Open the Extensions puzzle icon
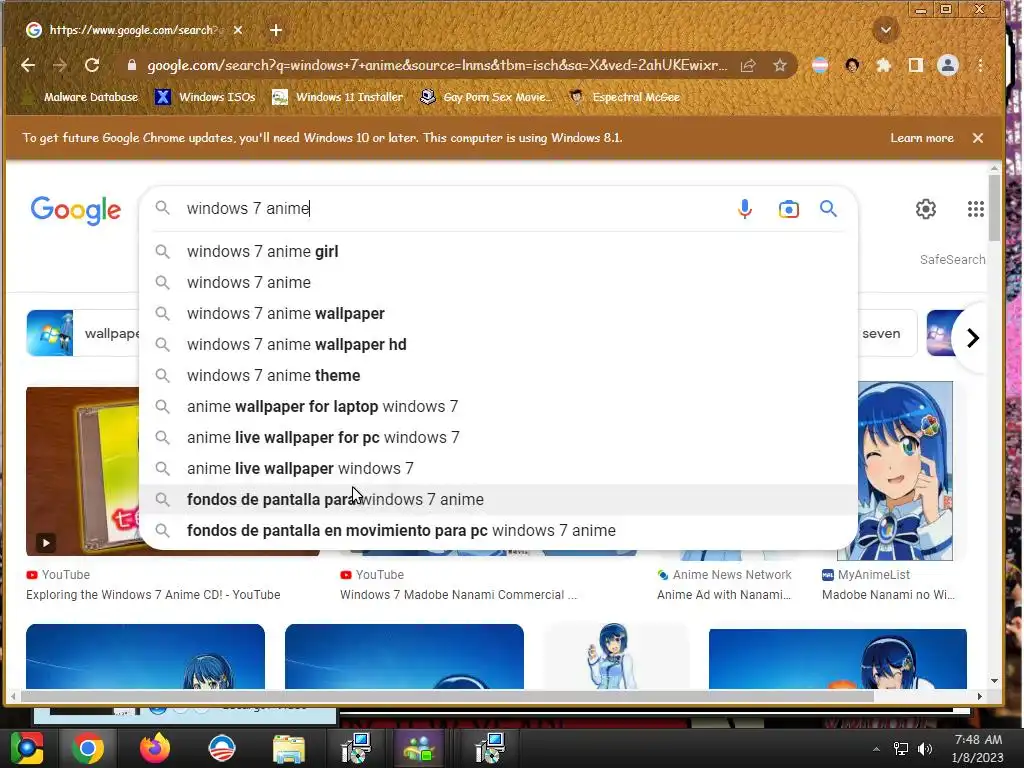Screen dimensions: 1024x768 click(x=884, y=65)
